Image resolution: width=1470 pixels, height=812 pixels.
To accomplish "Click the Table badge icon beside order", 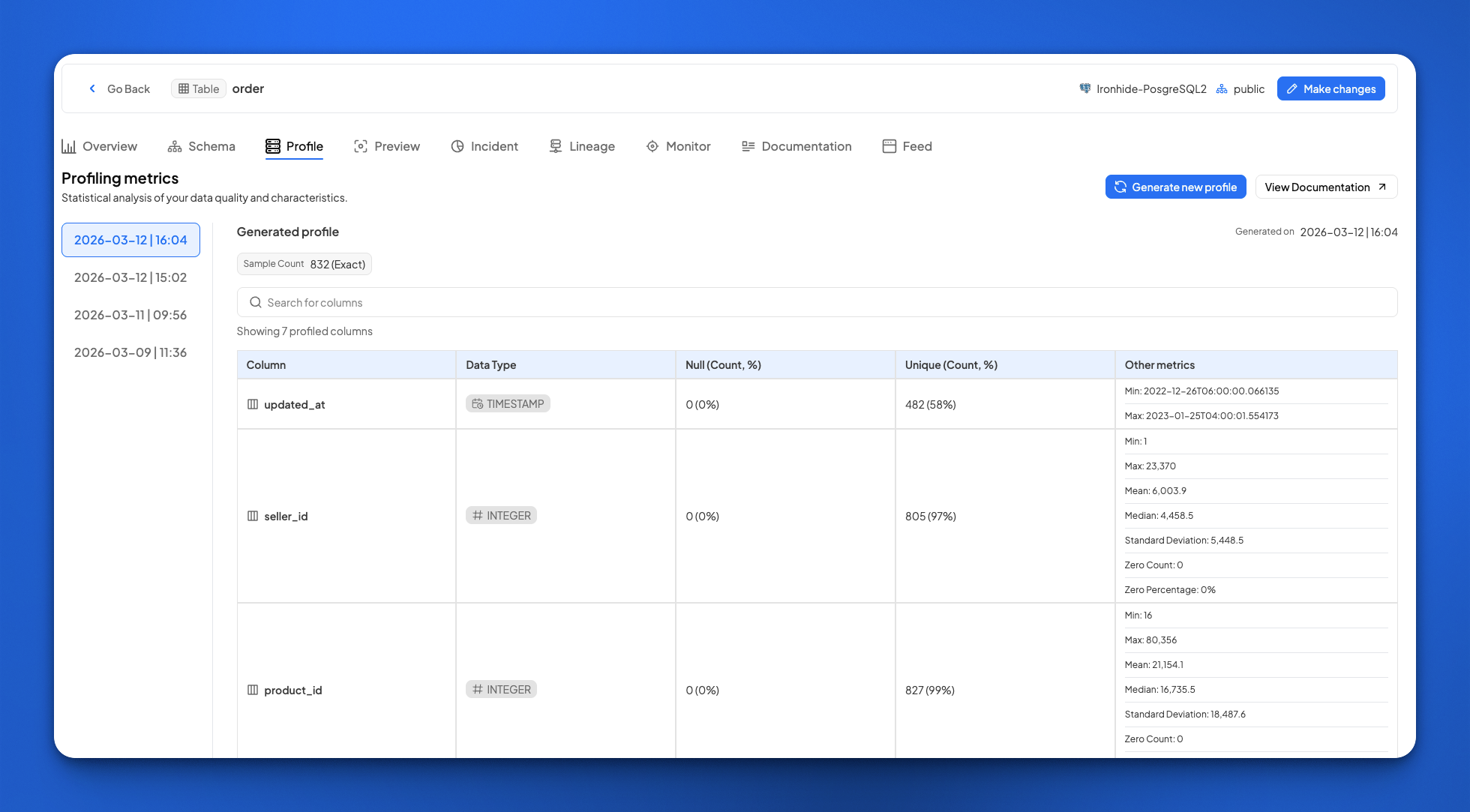I will coord(184,88).
